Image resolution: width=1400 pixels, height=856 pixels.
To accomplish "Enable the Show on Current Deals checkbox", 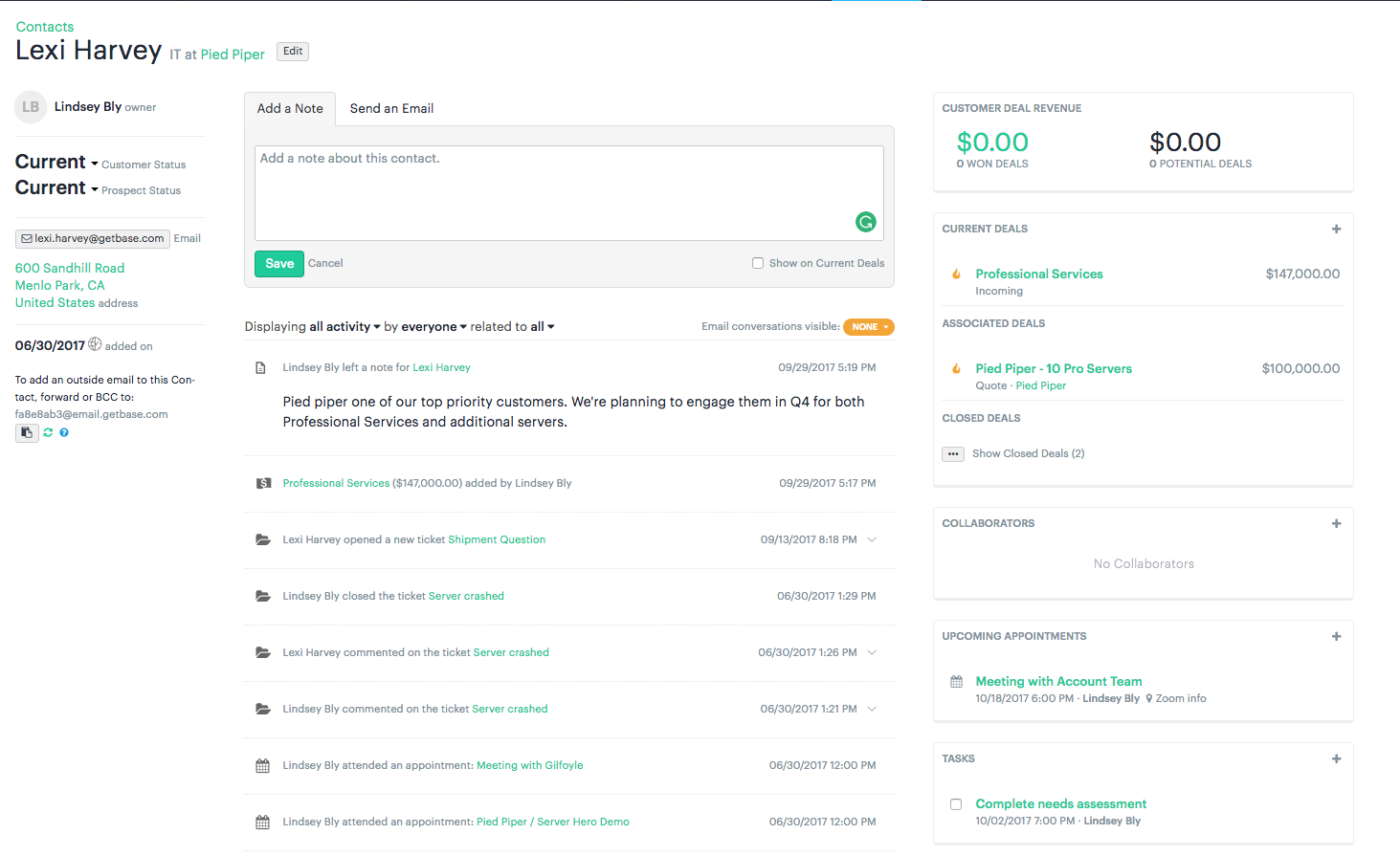I will [x=757, y=262].
